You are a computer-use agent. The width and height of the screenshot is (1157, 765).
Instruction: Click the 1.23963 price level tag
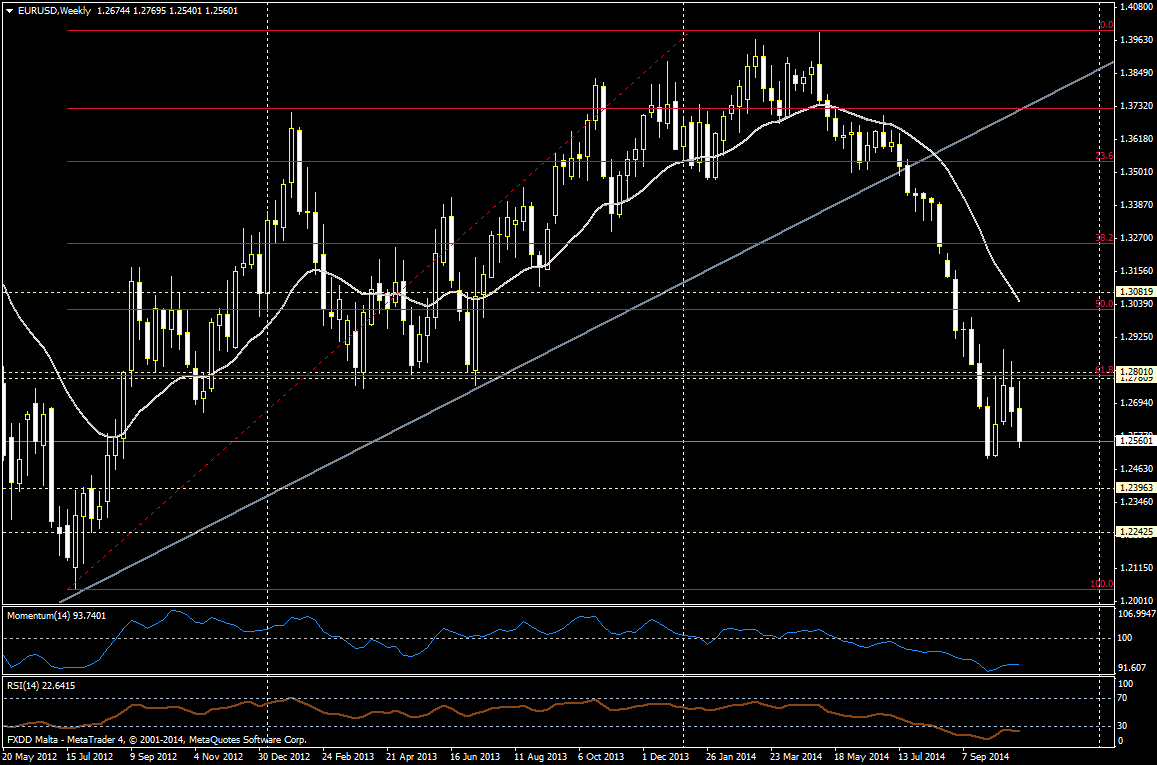point(1136,488)
